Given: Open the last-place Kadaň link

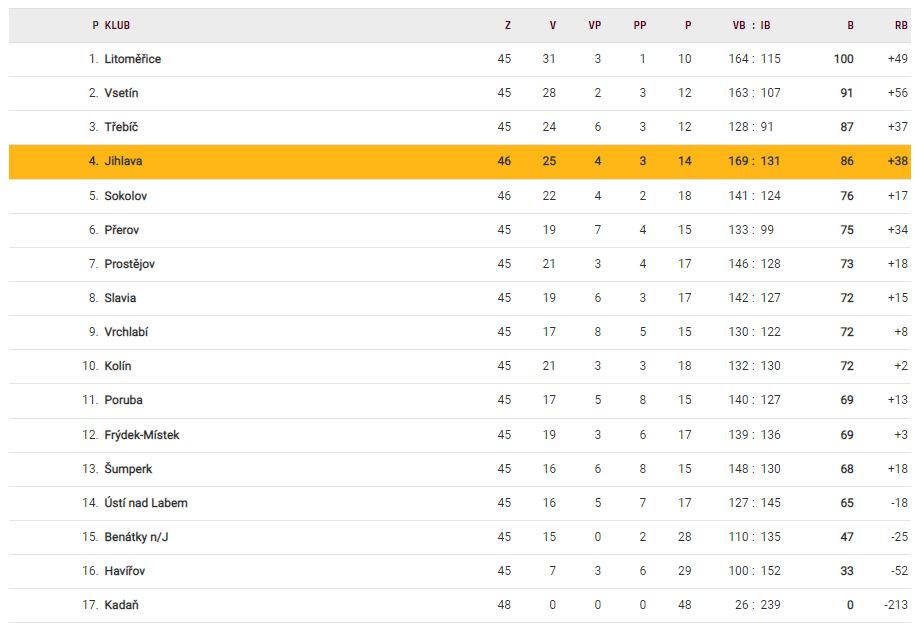Looking at the screenshot, I should click(x=120, y=605).
